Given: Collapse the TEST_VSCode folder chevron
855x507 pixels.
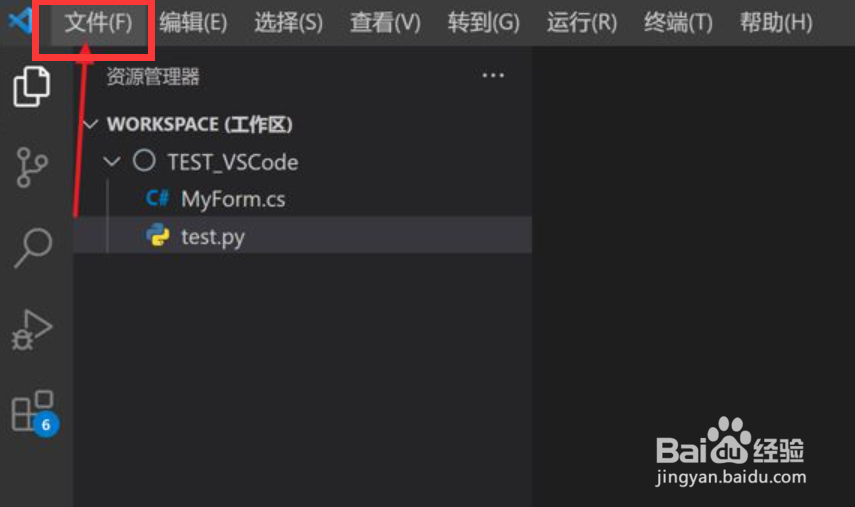Looking at the screenshot, I should pyautogui.click(x=112, y=161).
